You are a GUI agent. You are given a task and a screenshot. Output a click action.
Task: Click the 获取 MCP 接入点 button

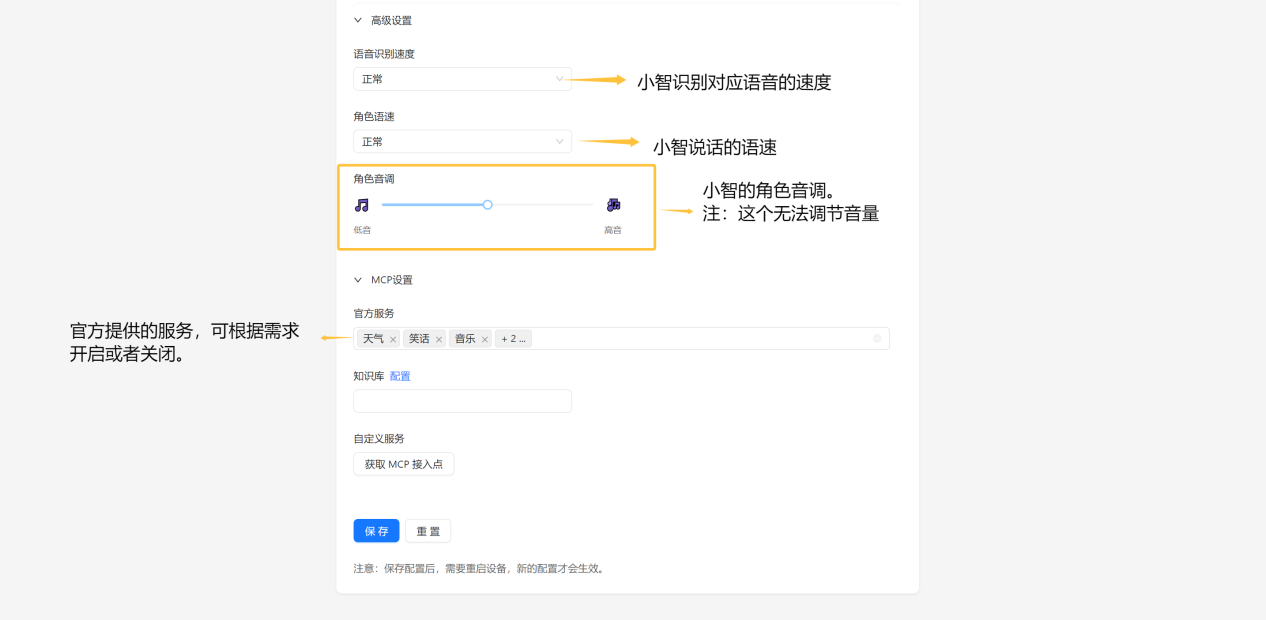click(x=403, y=463)
